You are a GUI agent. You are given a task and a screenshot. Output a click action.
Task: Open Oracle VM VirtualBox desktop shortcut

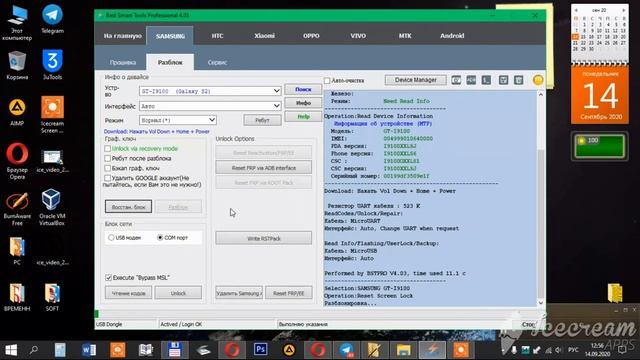pyautogui.click(x=52, y=207)
